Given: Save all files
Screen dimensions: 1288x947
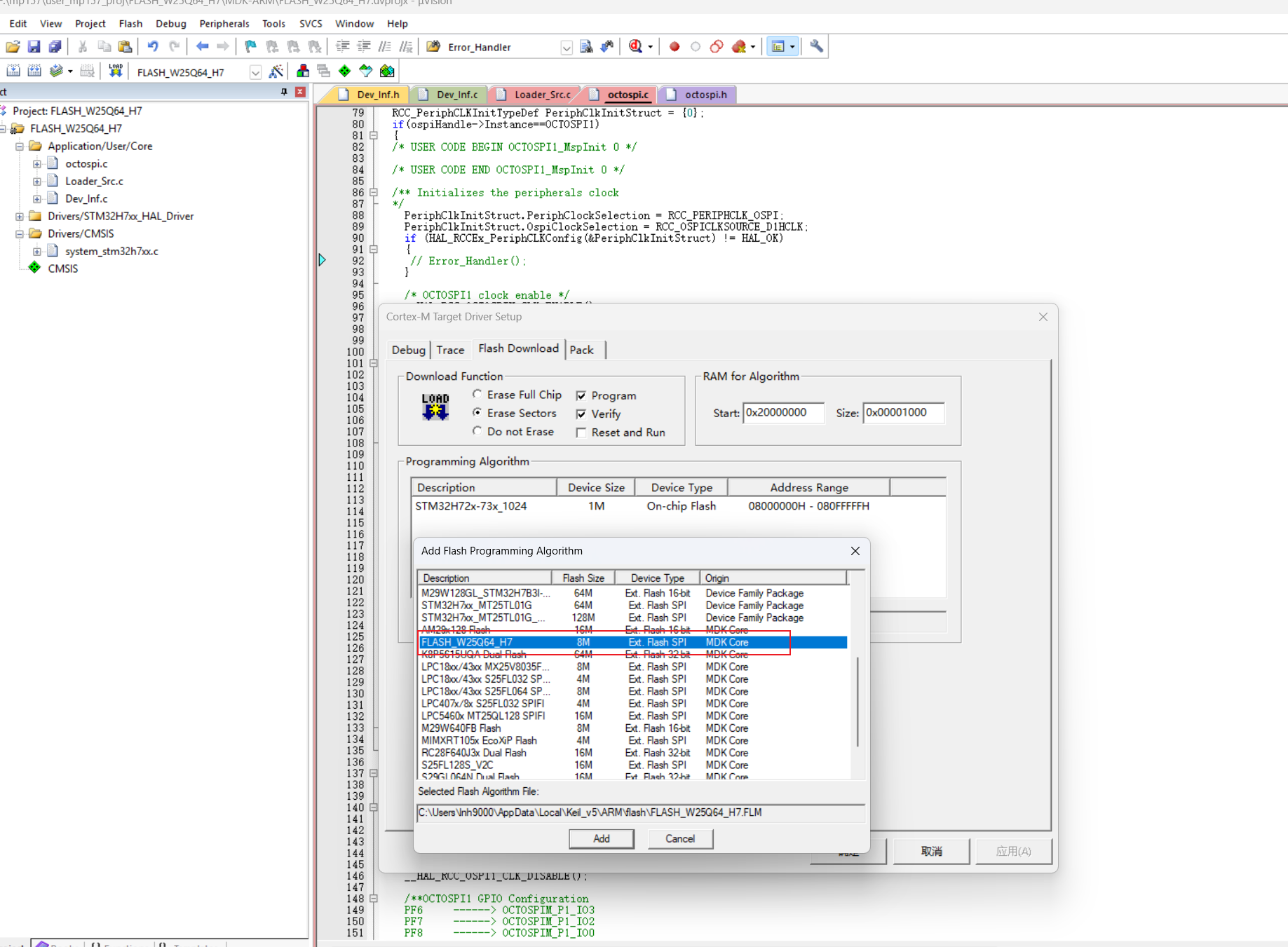Looking at the screenshot, I should tap(55, 47).
